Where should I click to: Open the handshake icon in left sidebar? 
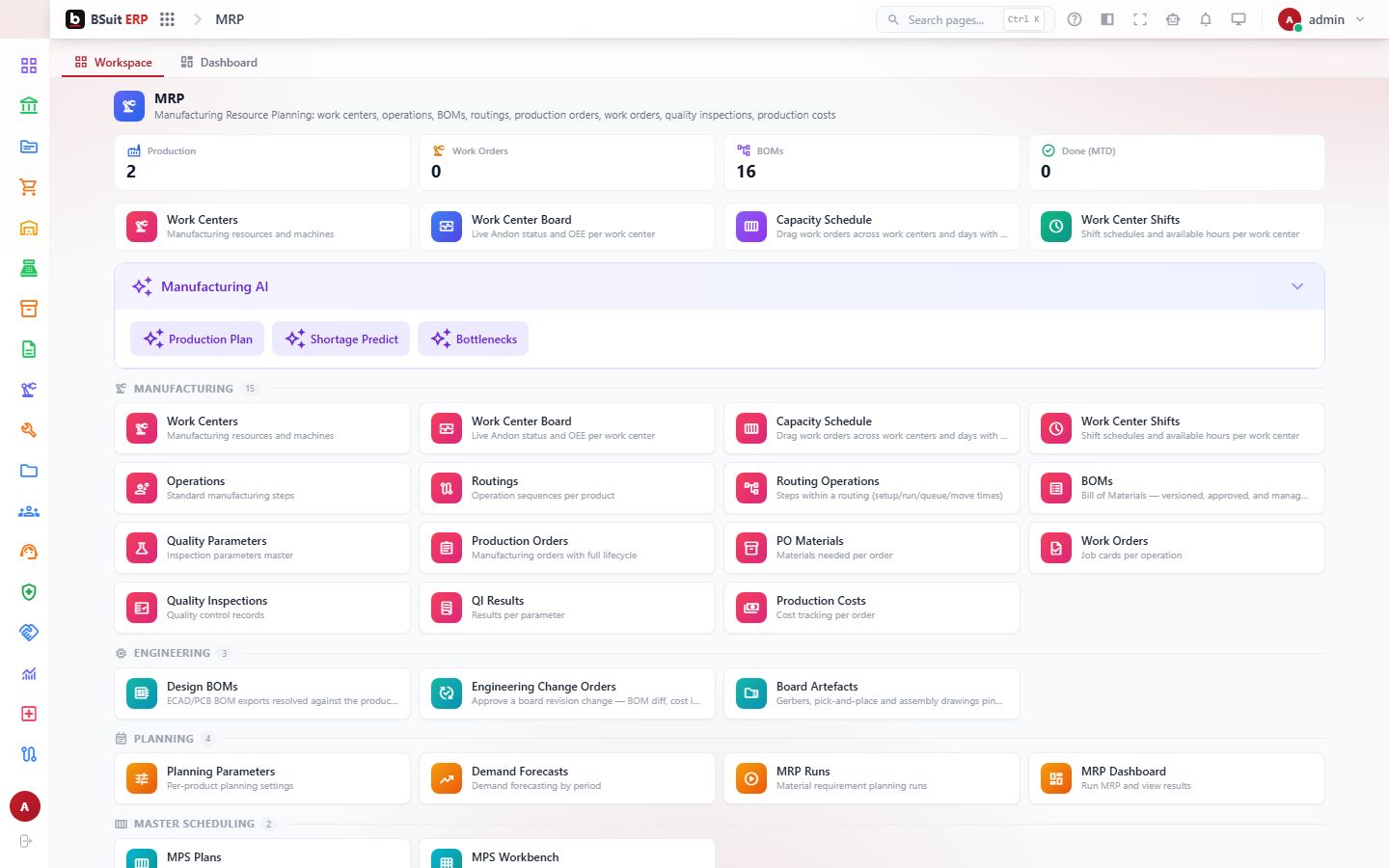[29, 633]
